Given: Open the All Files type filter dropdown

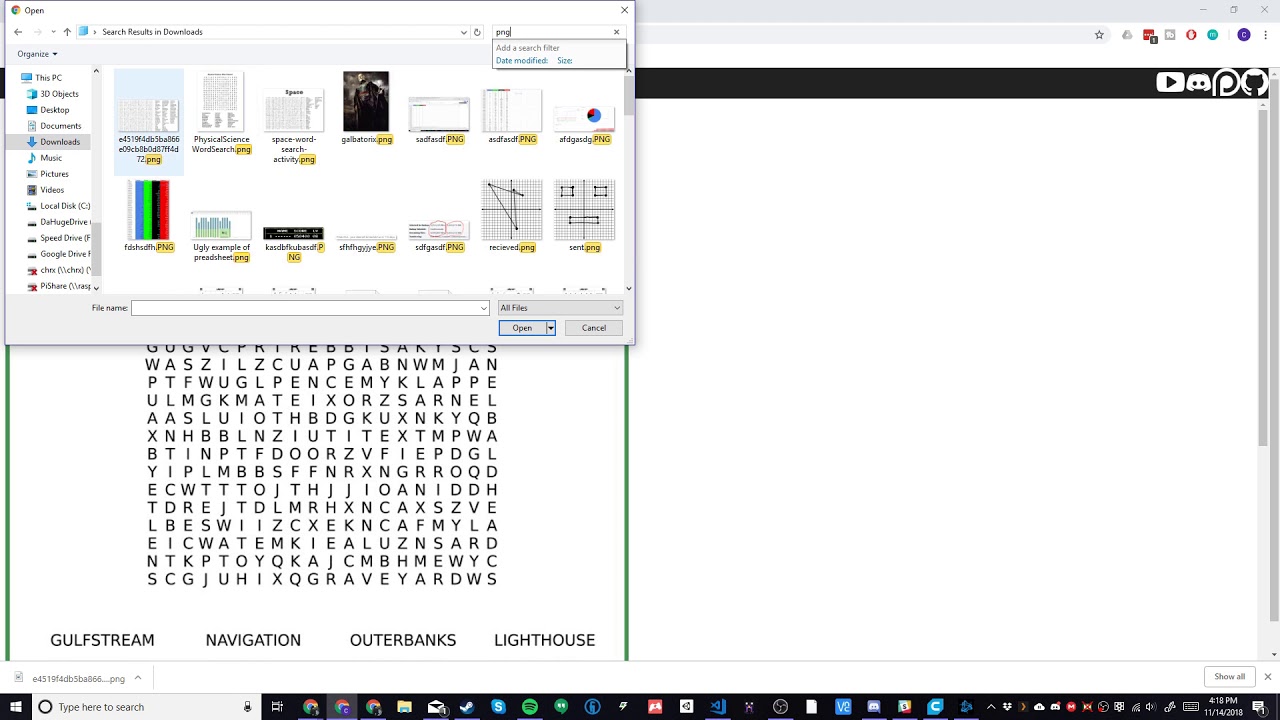Looking at the screenshot, I should click(560, 308).
